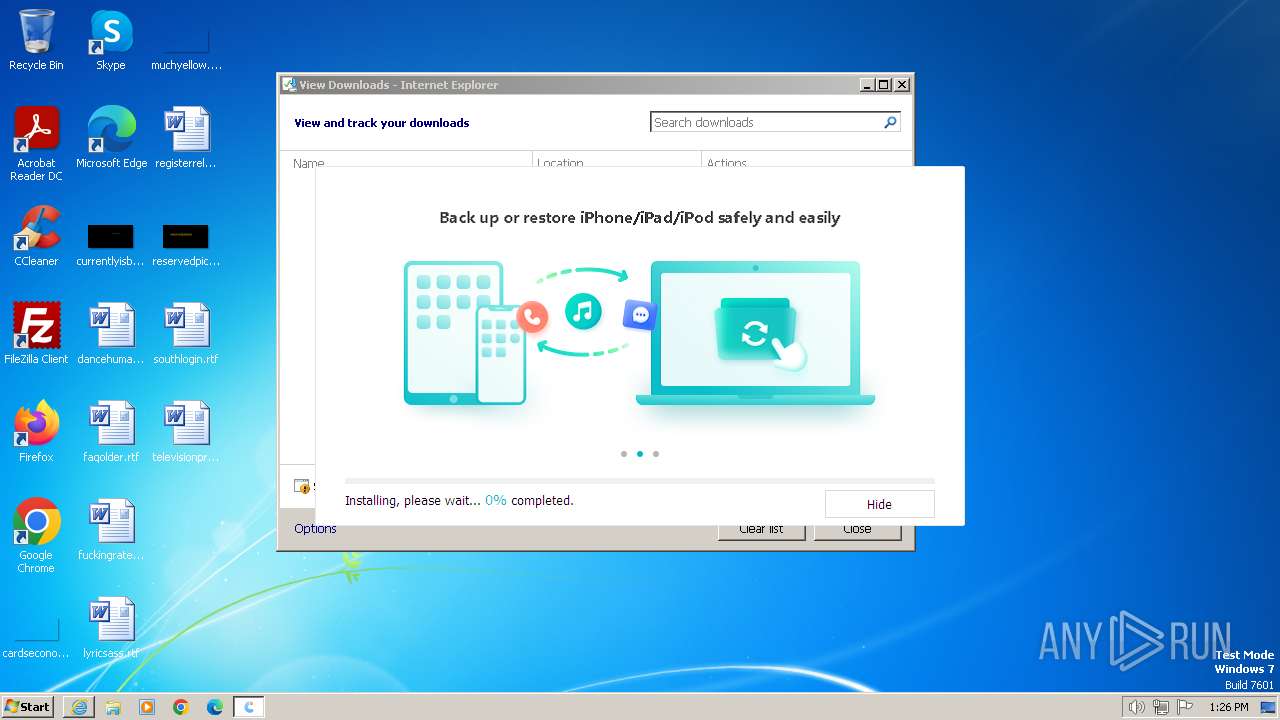Open Acrobat Reader DC shortcut
This screenshot has width=1280, height=720.
(x=36, y=143)
